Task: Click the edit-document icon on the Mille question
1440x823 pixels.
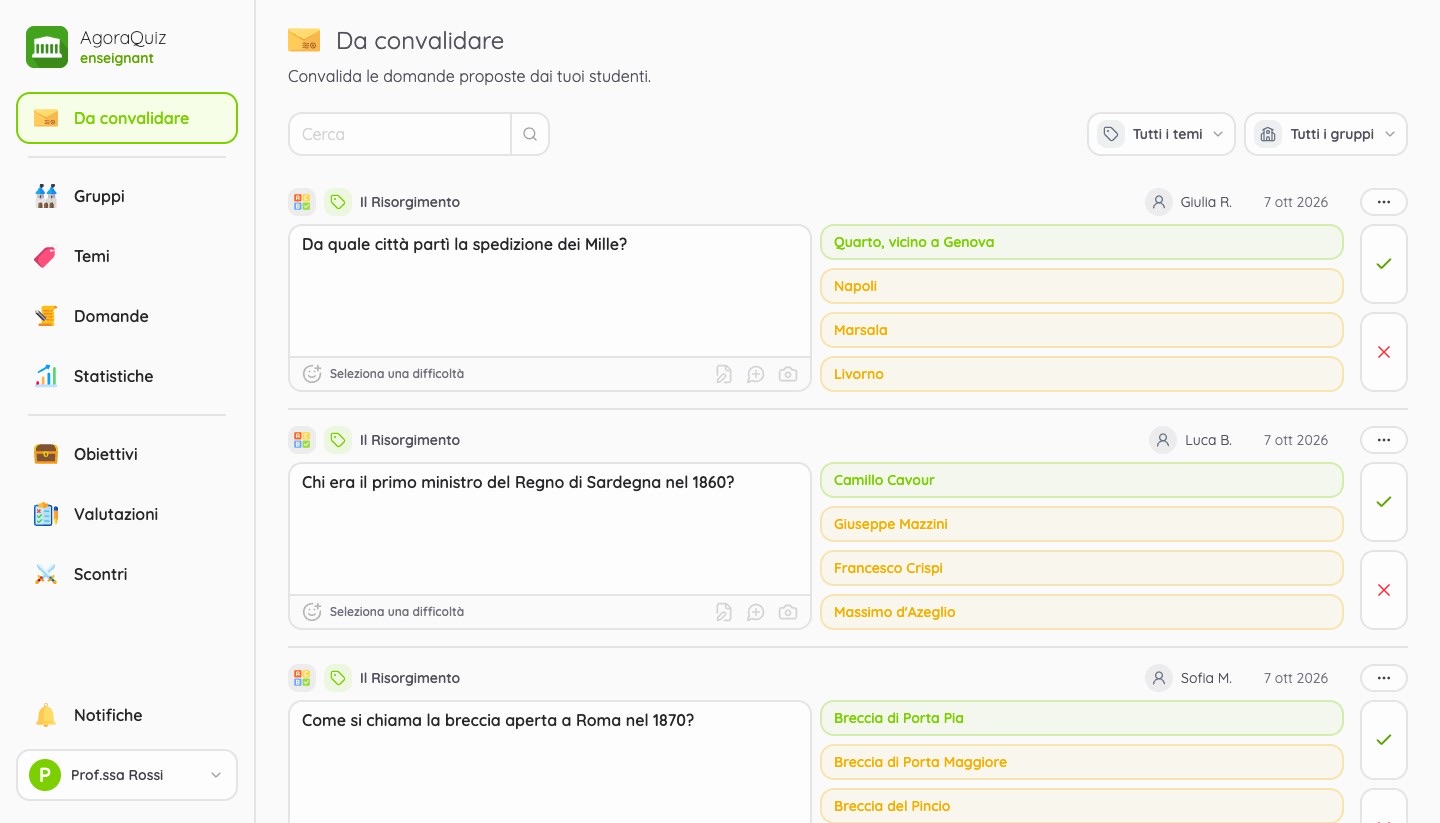Action: click(724, 374)
